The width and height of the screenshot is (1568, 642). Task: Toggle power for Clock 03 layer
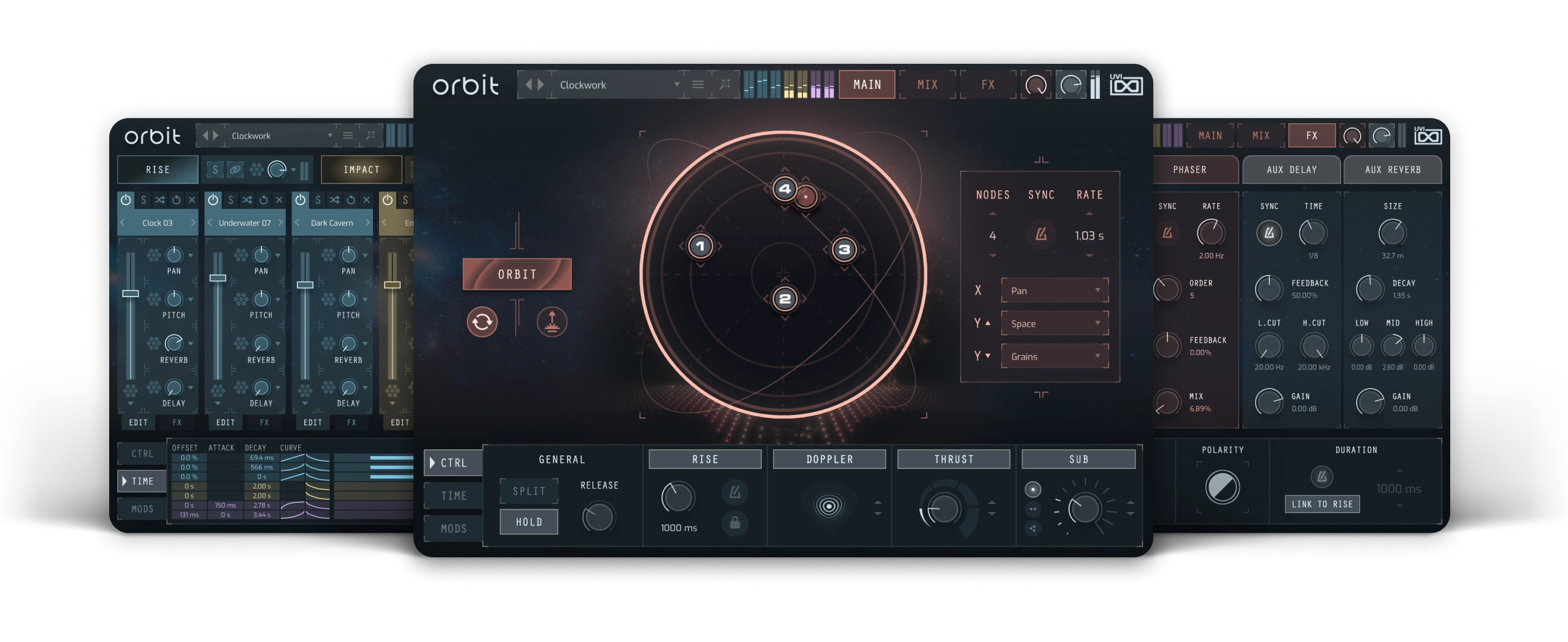pos(126,200)
